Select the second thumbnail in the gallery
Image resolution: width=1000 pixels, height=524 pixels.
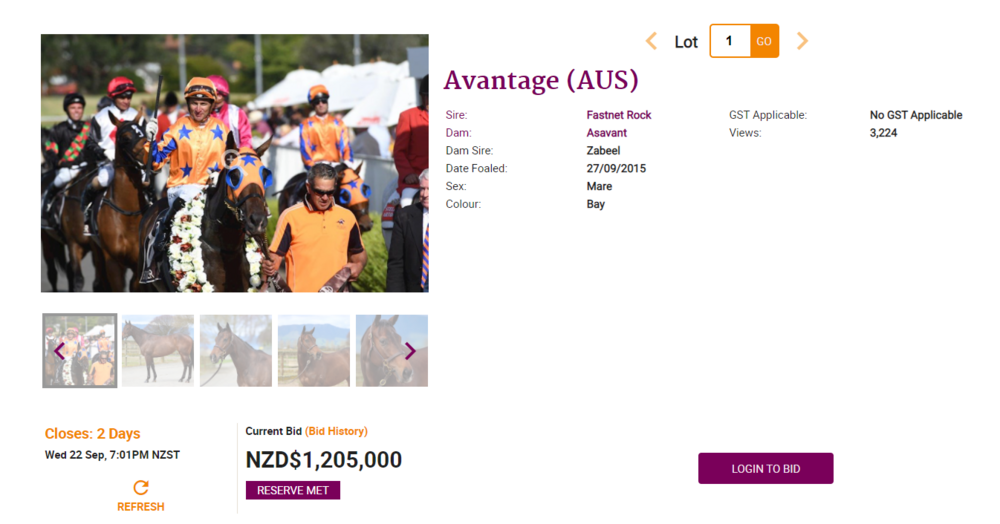point(158,351)
